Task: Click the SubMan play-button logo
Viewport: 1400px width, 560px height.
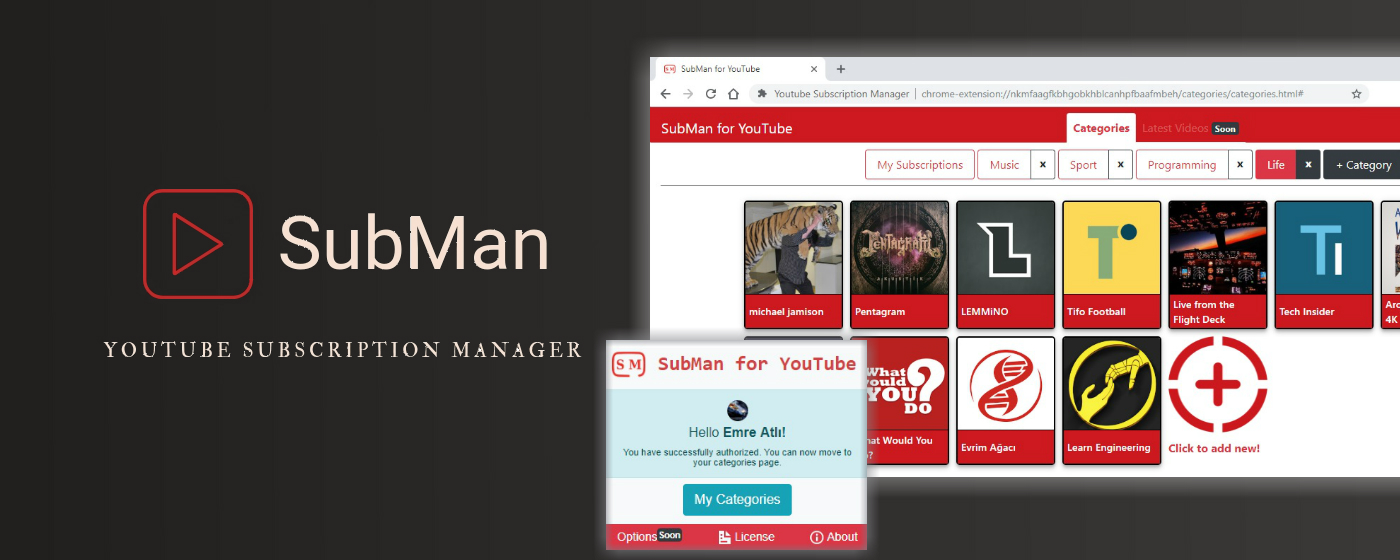Action: 198,244
